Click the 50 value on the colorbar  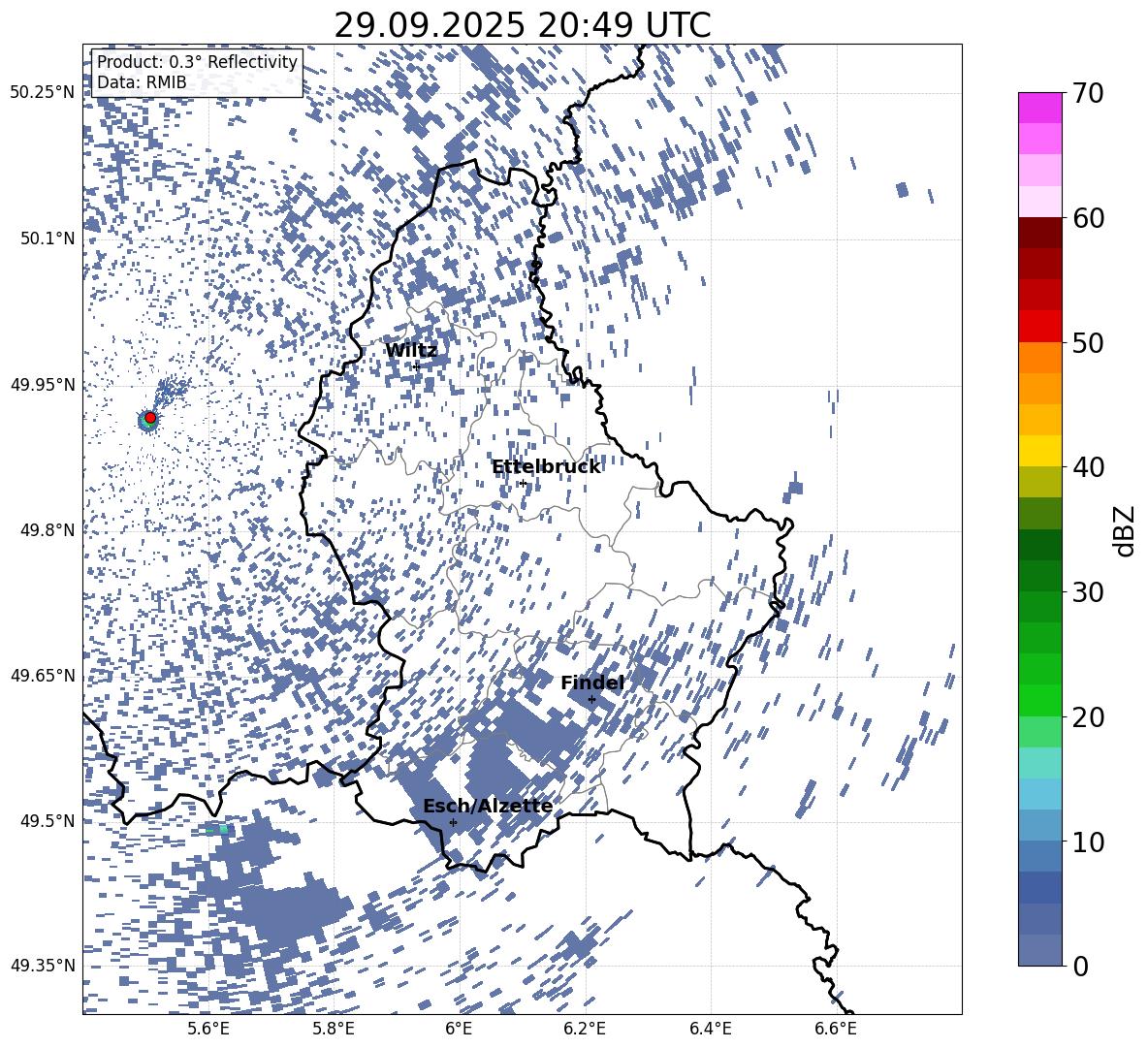[x=1088, y=342]
